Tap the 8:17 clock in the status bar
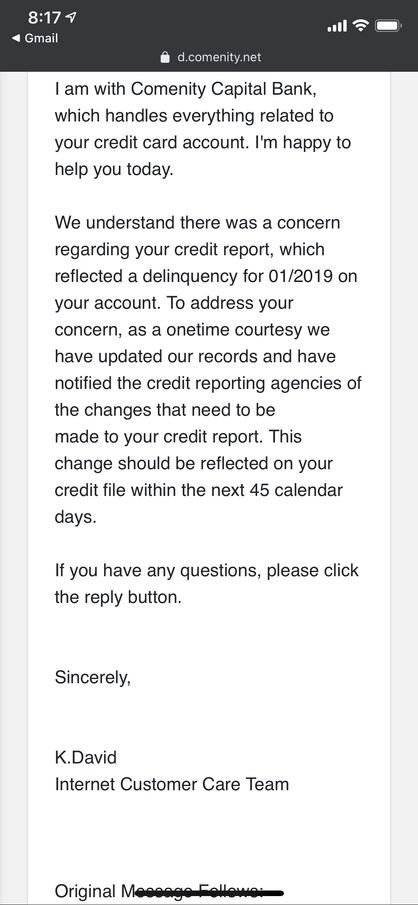Image resolution: width=418 pixels, height=905 pixels. tap(44, 18)
